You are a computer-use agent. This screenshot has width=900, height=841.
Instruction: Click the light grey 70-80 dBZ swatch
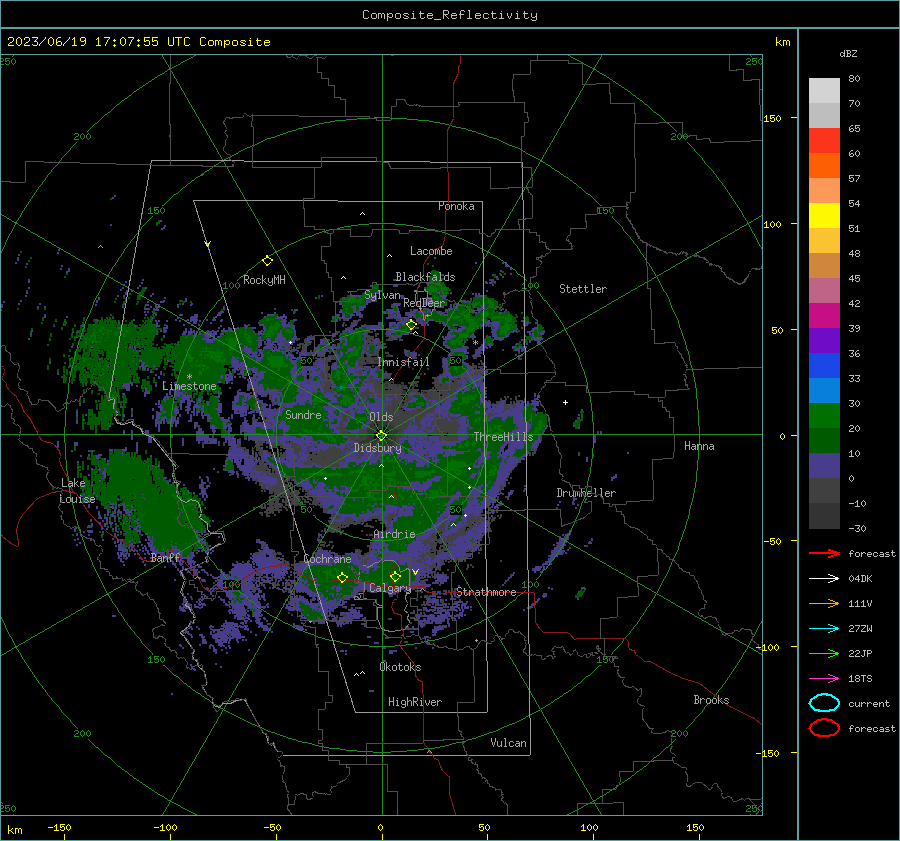(824, 91)
